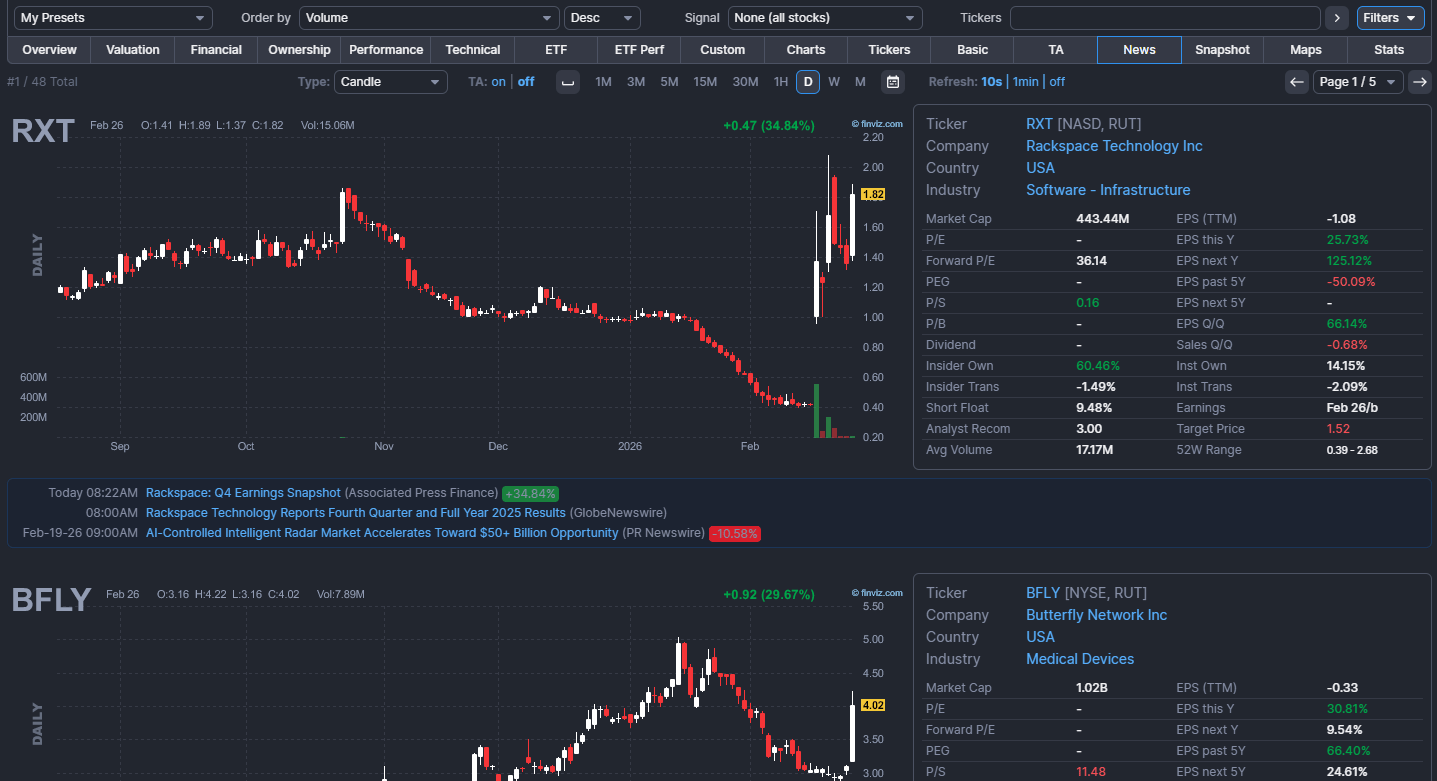The height and width of the screenshot is (781, 1437).
Task: Open the Performance tab
Action: point(386,50)
